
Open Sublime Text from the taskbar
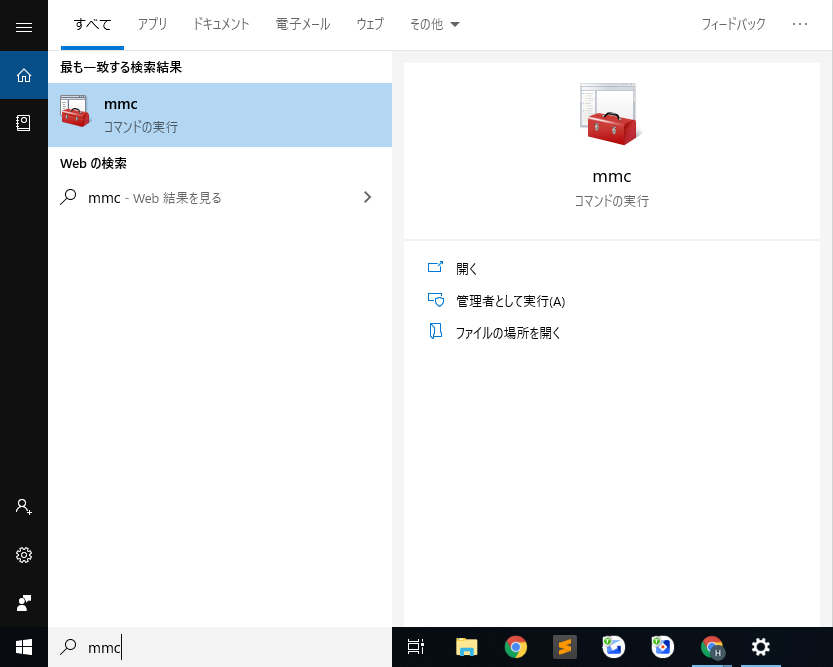pos(564,648)
